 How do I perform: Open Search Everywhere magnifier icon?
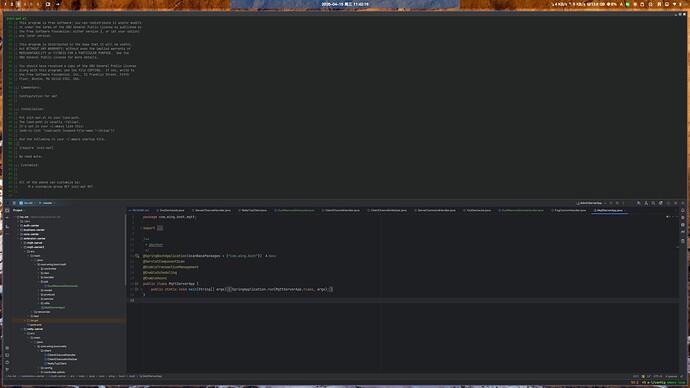click(x=653, y=203)
